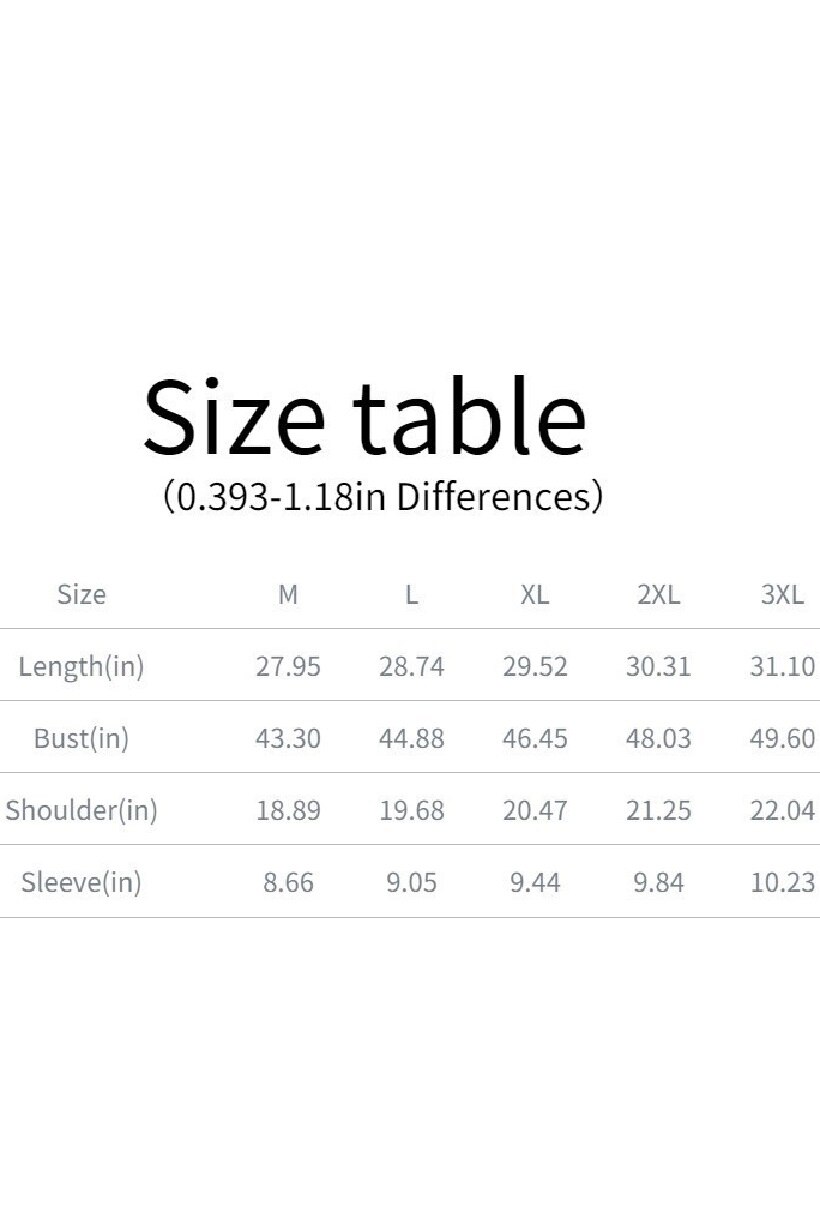Click the 2XL sleeve value 9.84
The height and width of the screenshot is (1230, 820).
point(658,883)
